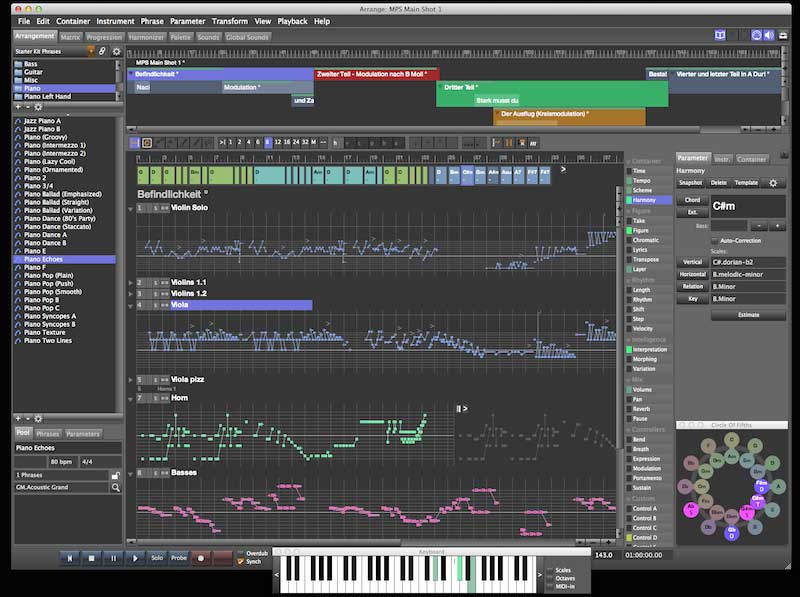Click the Estimate button
800x597 pixels.
(x=747, y=315)
